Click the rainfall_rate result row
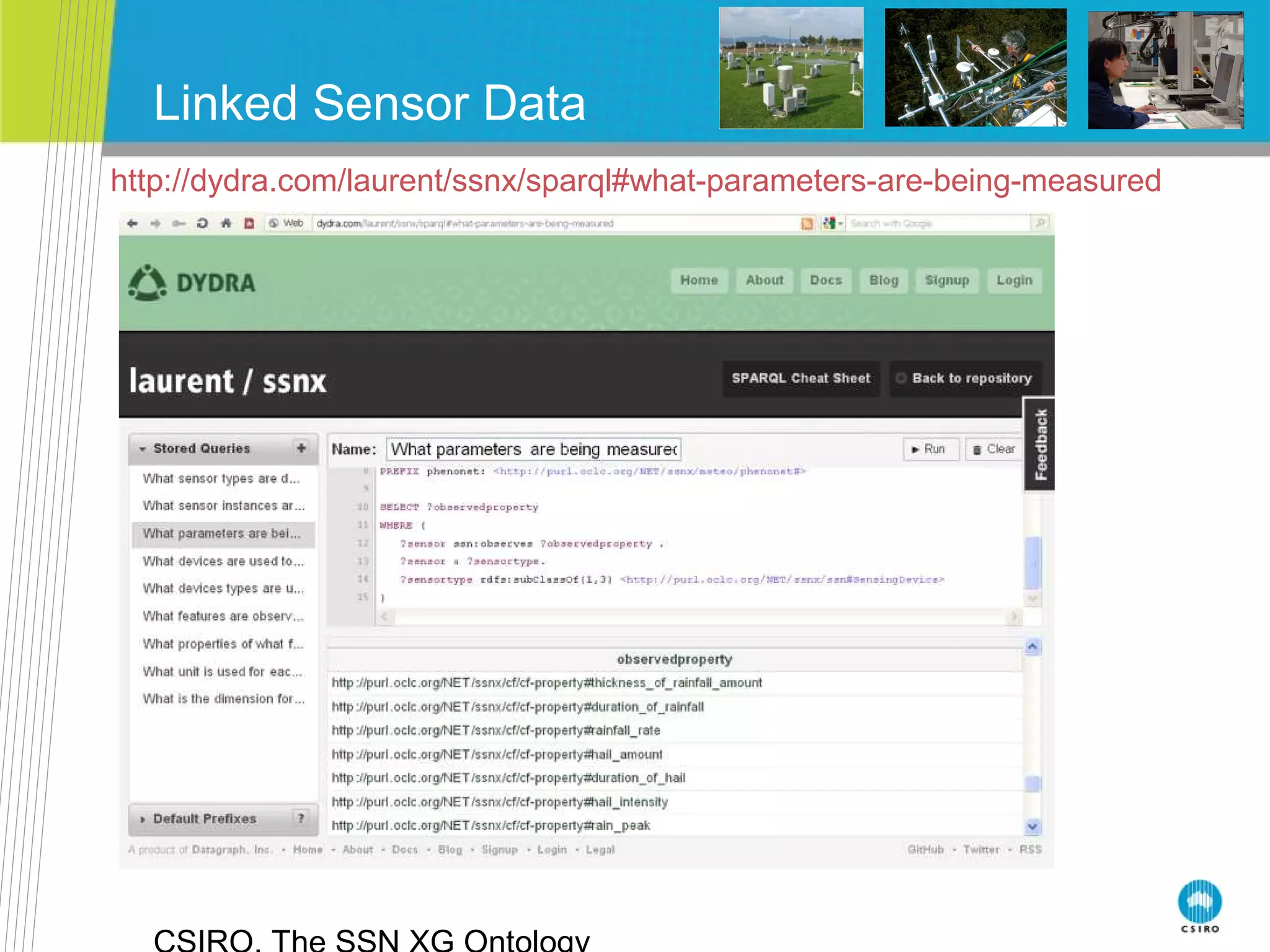The width and height of the screenshot is (1270, 952). point(674,731)
